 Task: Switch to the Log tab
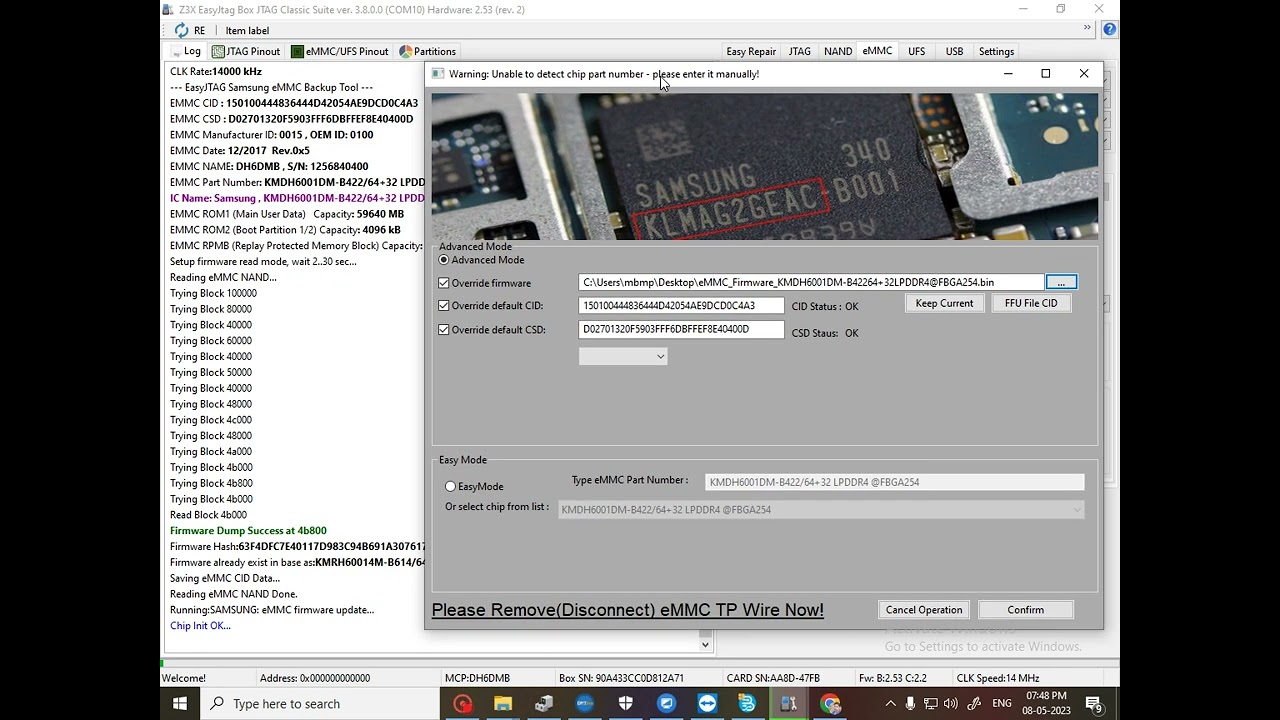186,51
